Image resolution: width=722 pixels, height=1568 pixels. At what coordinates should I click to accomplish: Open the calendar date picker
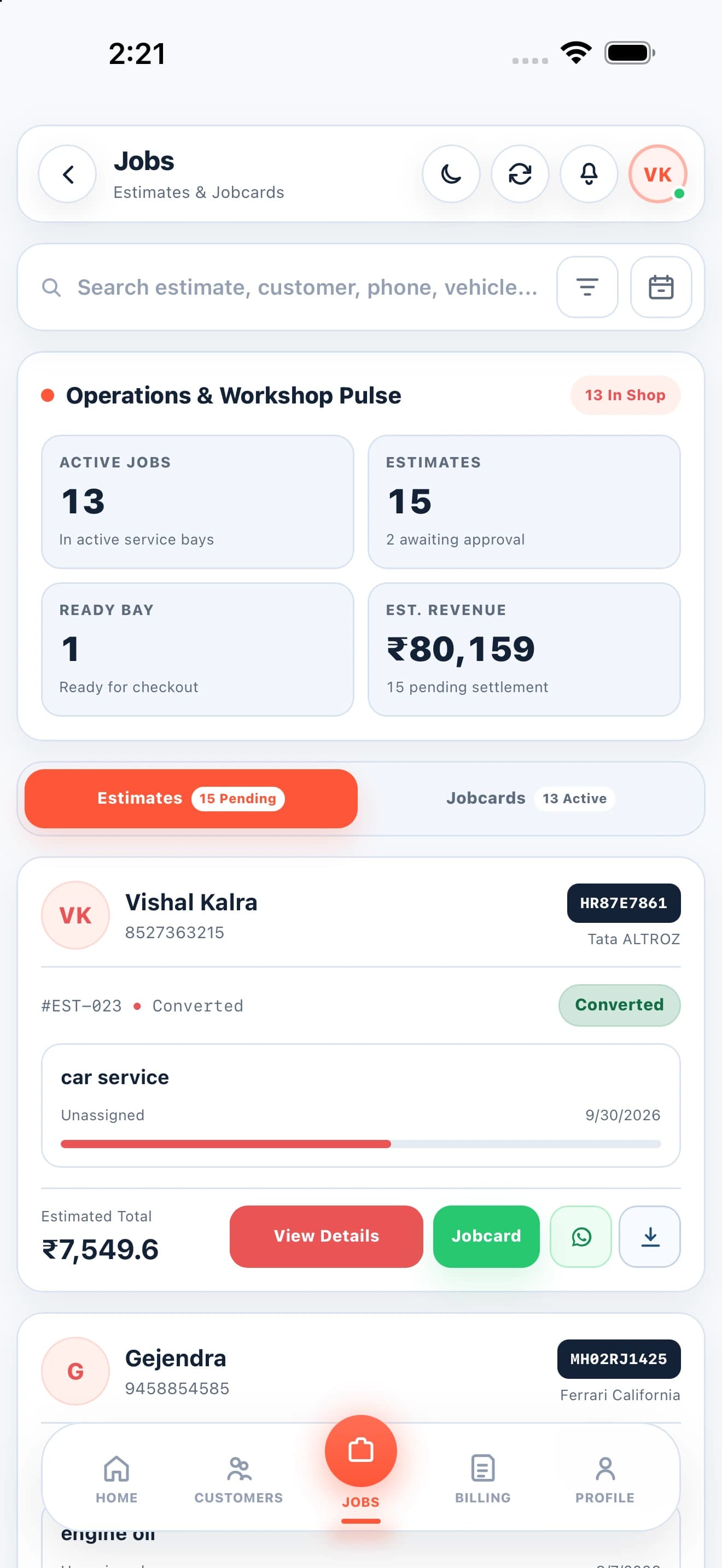tap(661, 286)
